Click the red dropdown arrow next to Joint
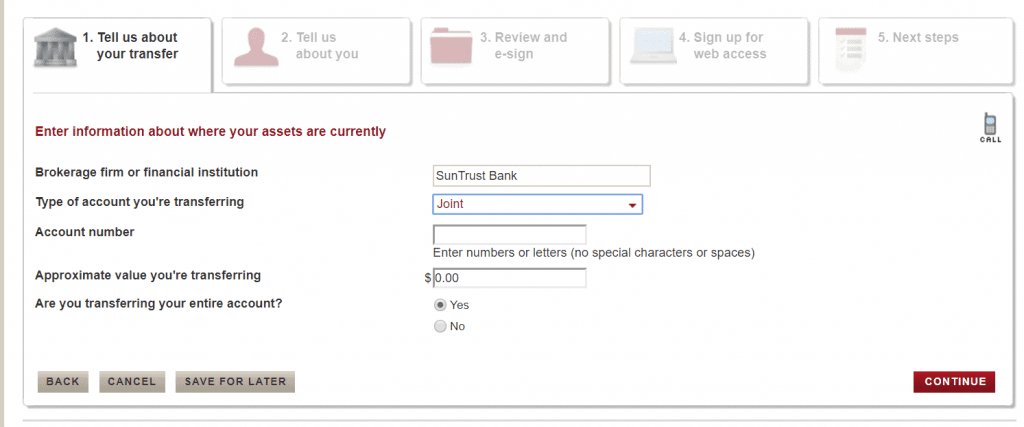 pyautogui.click(x=632, y=206)
